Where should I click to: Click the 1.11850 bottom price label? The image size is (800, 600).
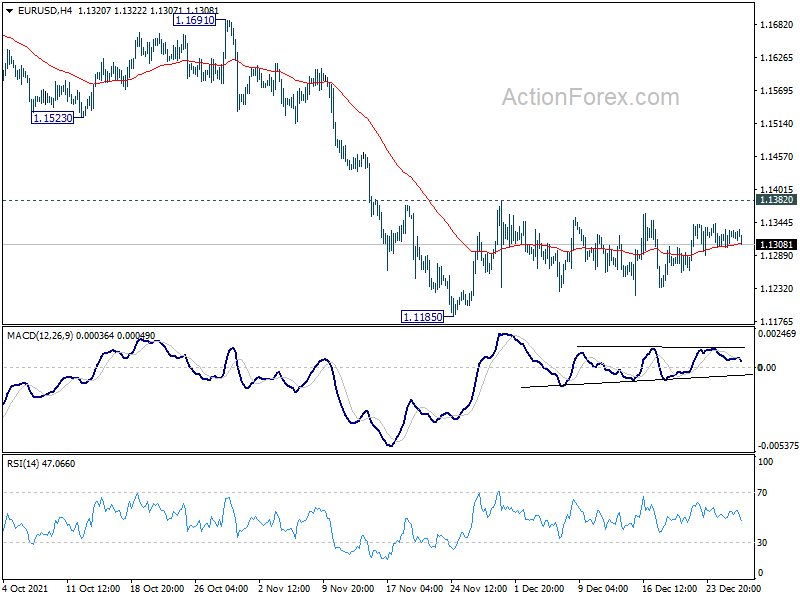click(423, 317)
